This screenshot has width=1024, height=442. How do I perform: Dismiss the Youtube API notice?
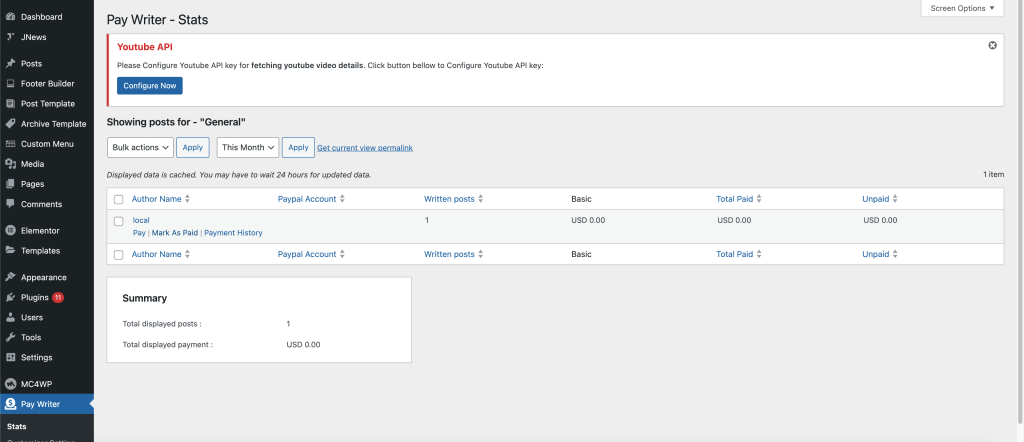(992, 45)
